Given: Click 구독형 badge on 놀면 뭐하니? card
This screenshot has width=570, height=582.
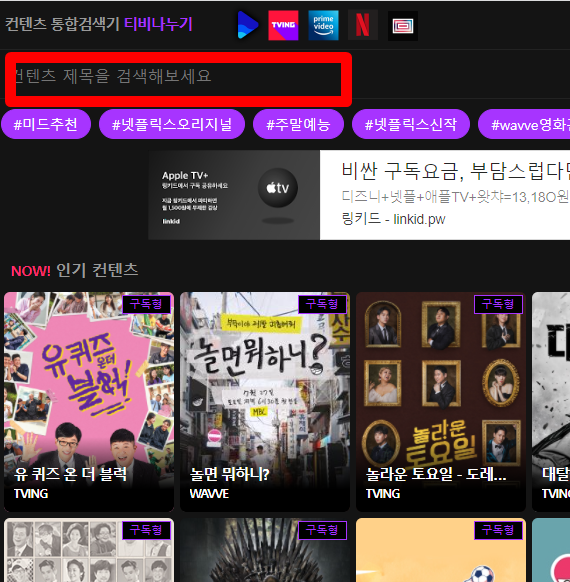Looking at the screenshot, I should pos(322,304).
